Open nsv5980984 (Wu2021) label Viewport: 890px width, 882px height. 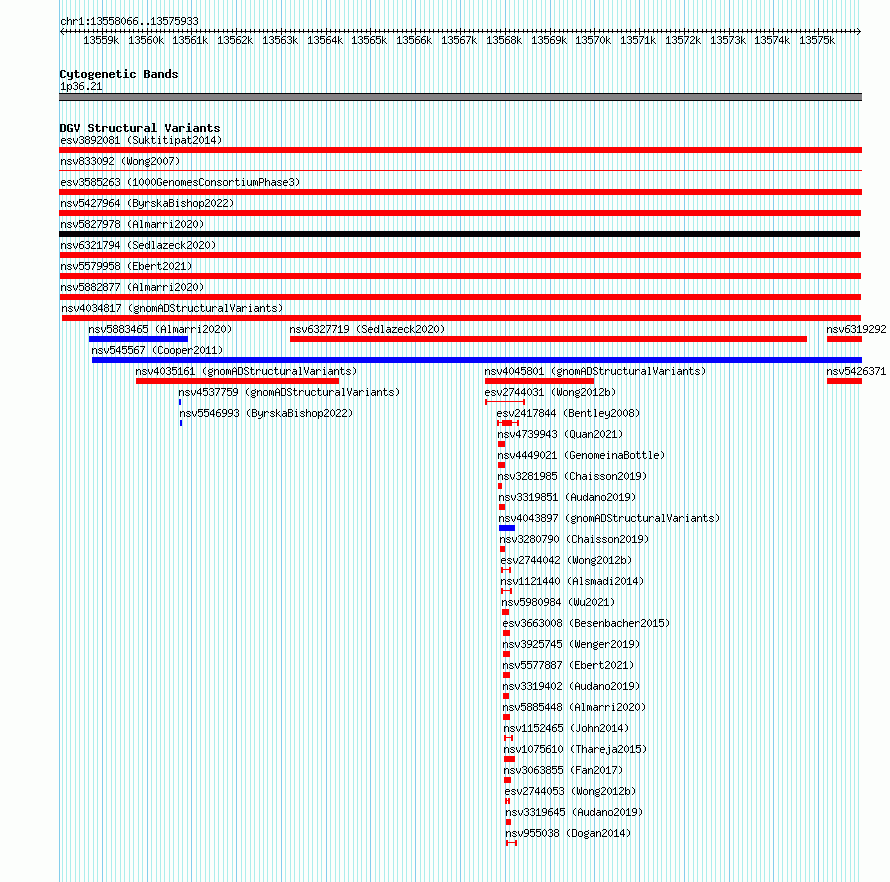(x=558, y=602)
